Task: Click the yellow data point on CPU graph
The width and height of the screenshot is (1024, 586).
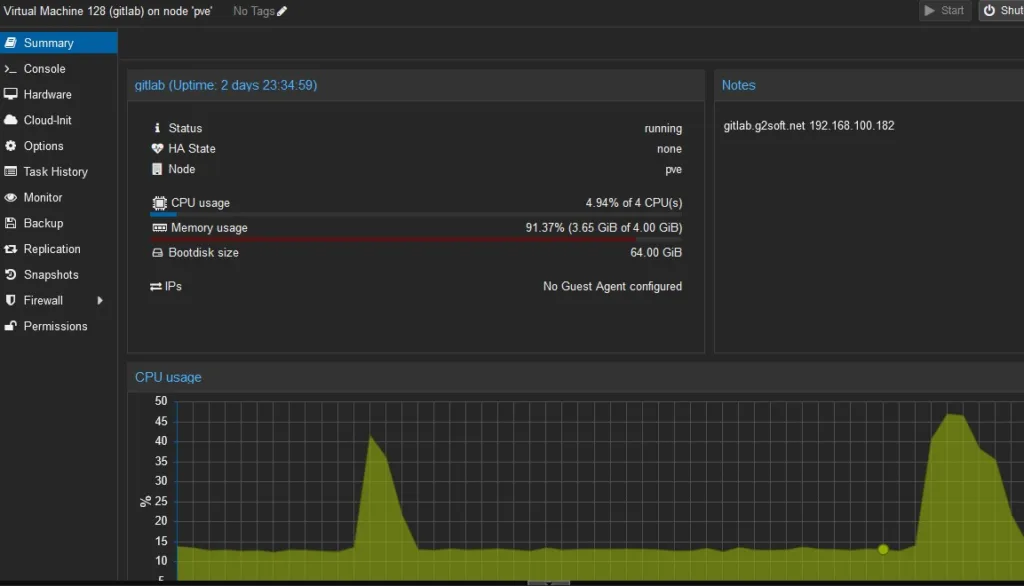Action: (x=883, y=549)
